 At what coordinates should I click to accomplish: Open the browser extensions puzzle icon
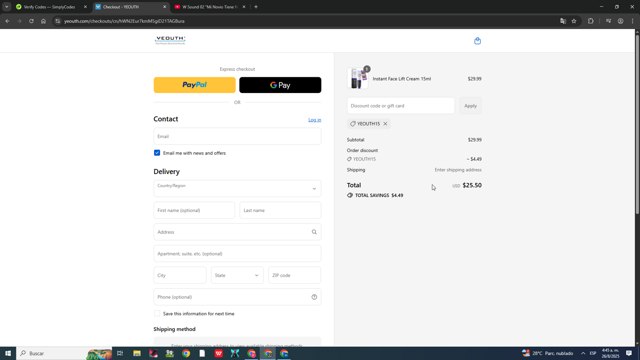coord(591,21)
